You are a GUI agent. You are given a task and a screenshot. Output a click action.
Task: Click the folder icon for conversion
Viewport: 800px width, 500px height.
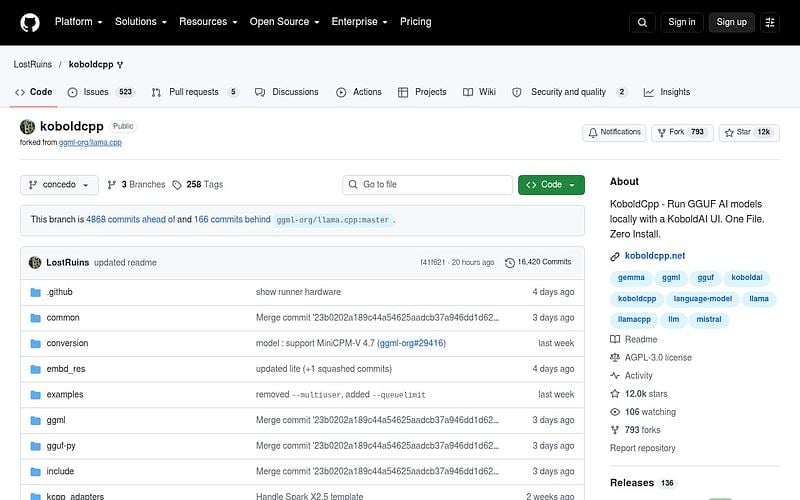point(35,343)
